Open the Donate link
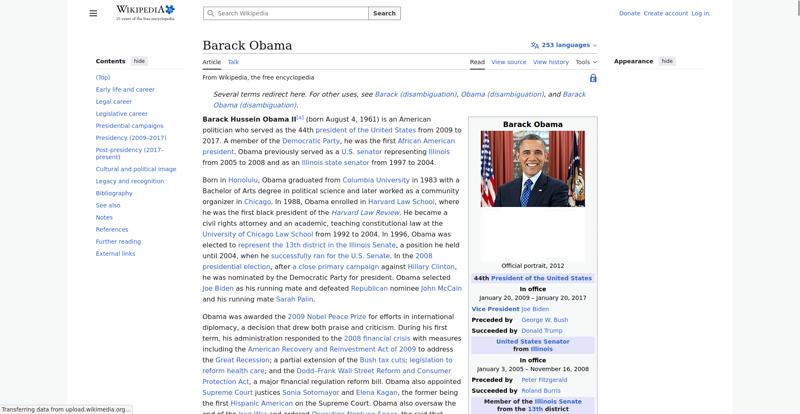This screenshot has height=414, width=800. (629, 14)
